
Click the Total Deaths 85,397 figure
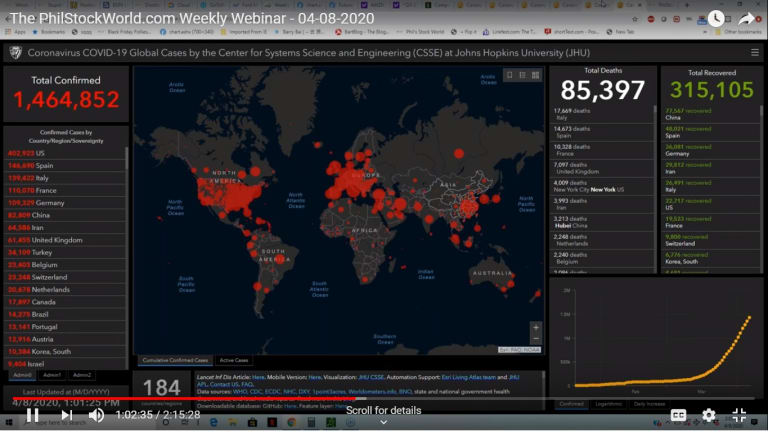602,90
